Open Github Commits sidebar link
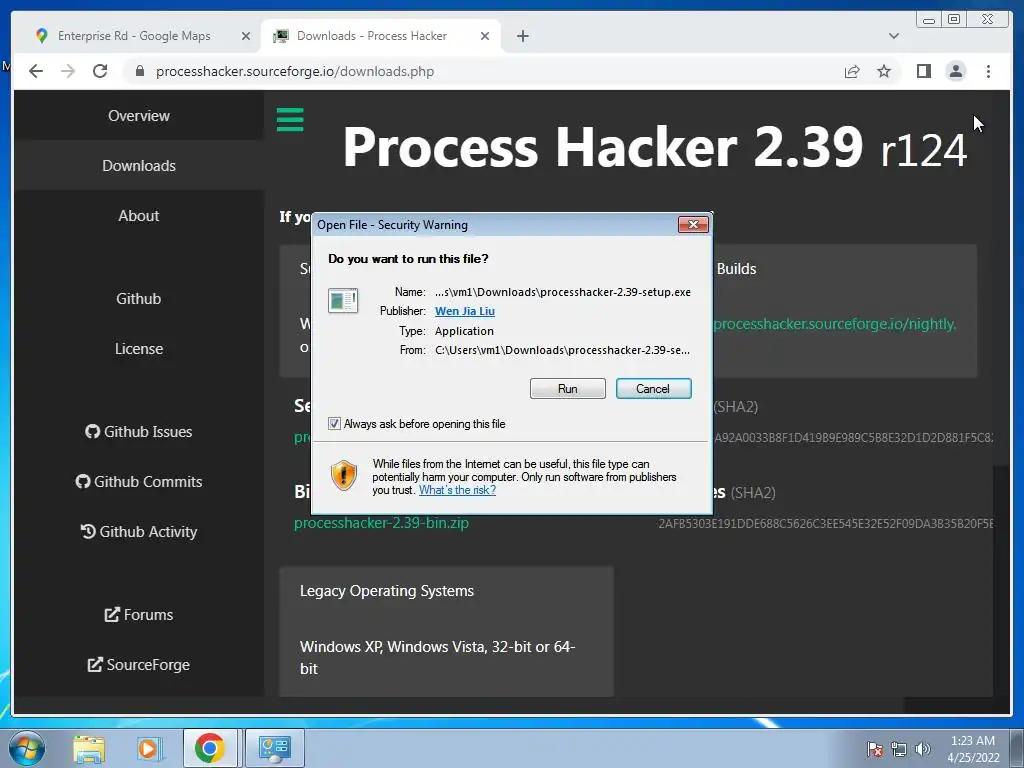Image resolution: width=1024 pixels, height=768 pixels. coord(139,481)
